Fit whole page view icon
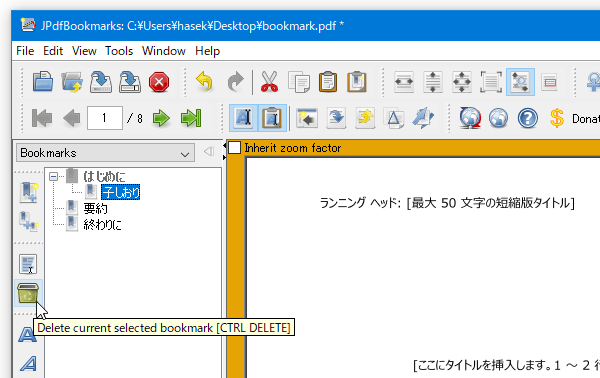This screenshot has width=600, height=378. (x=462, y=81)
